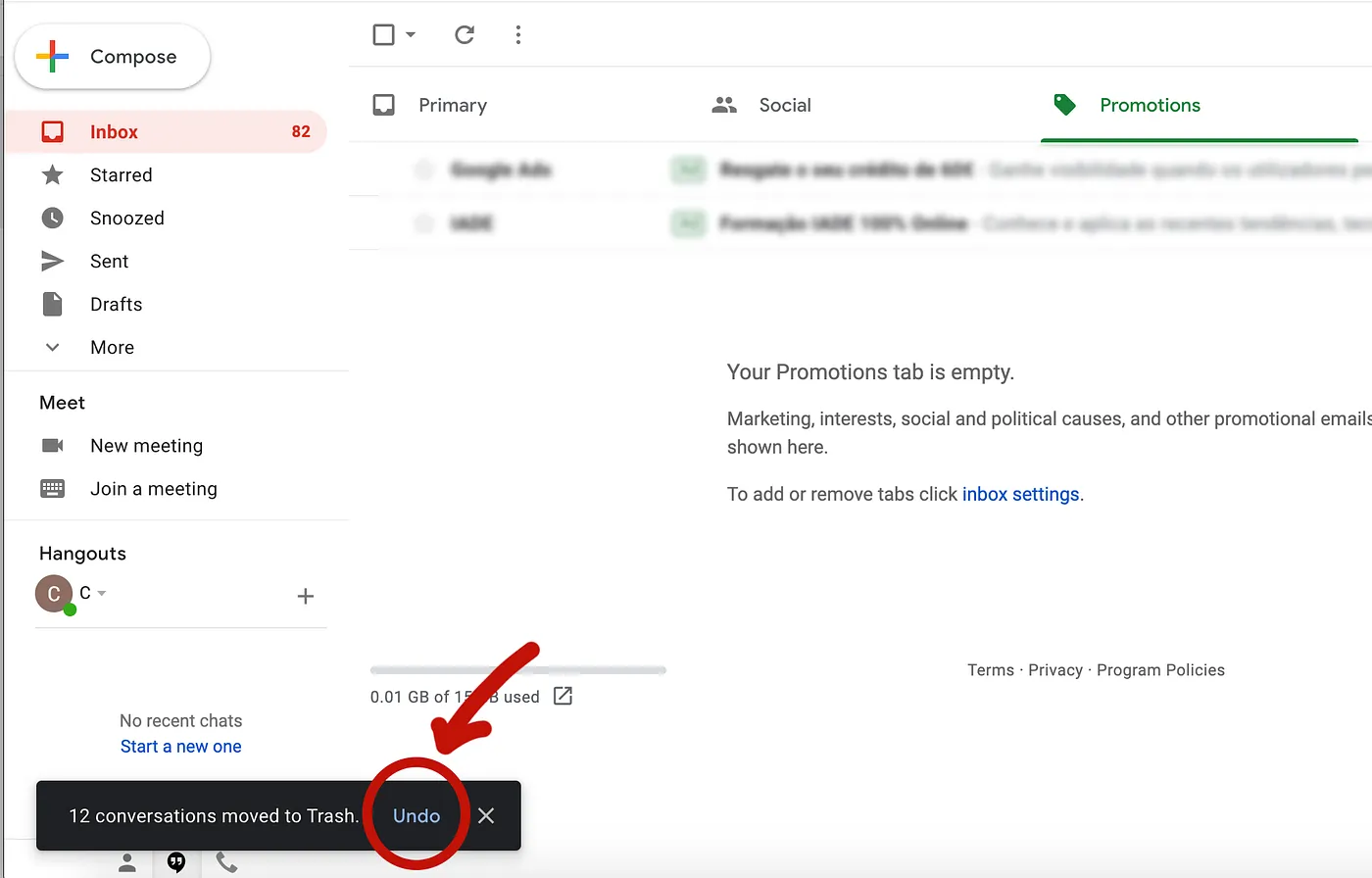Open the Starred label
1372x878 pixels.
[x=122, y=175]
